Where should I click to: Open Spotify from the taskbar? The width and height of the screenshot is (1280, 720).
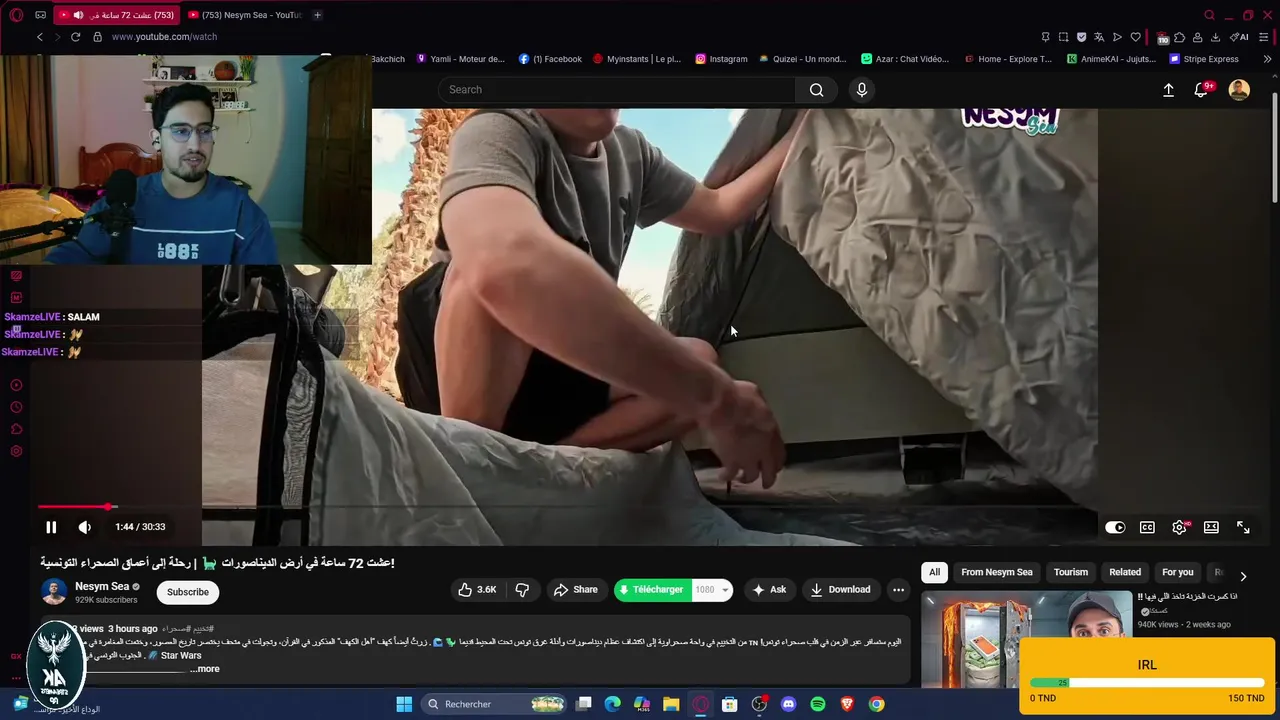(818, 704)
